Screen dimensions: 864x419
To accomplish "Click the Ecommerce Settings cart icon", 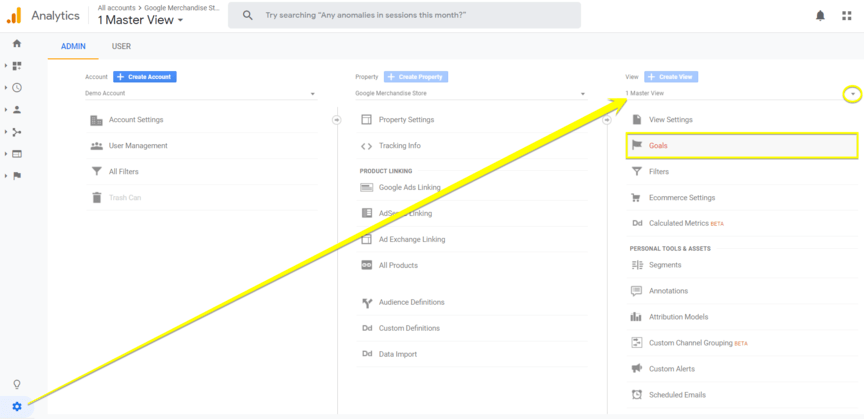I will coord(636,197).
